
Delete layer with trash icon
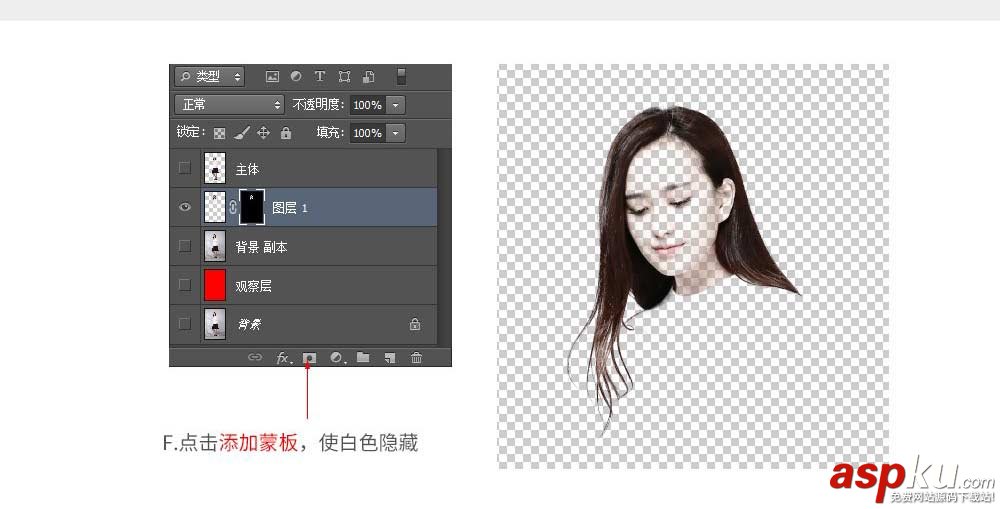point(416,358)
